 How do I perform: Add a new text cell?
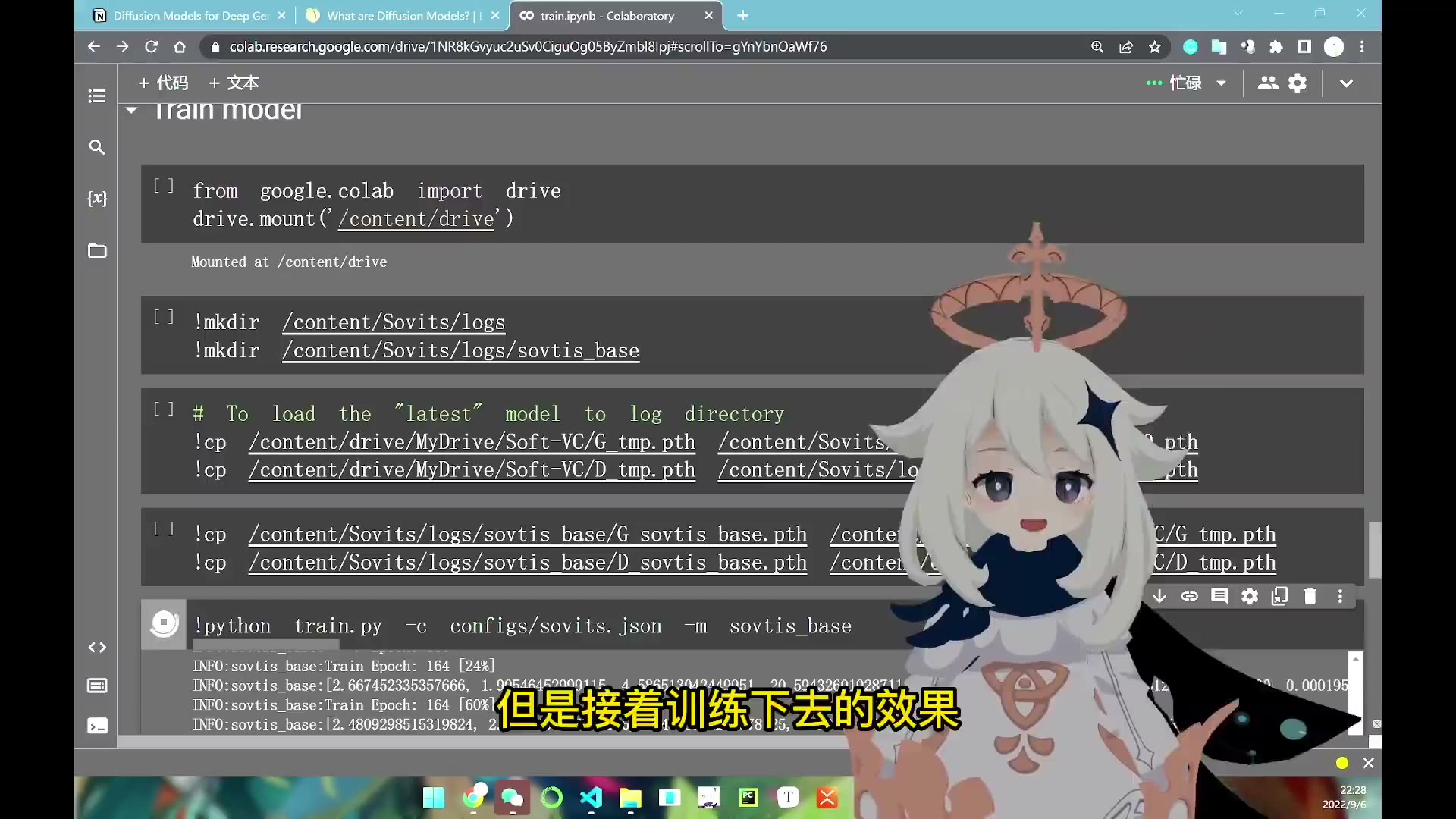(234, 83)
